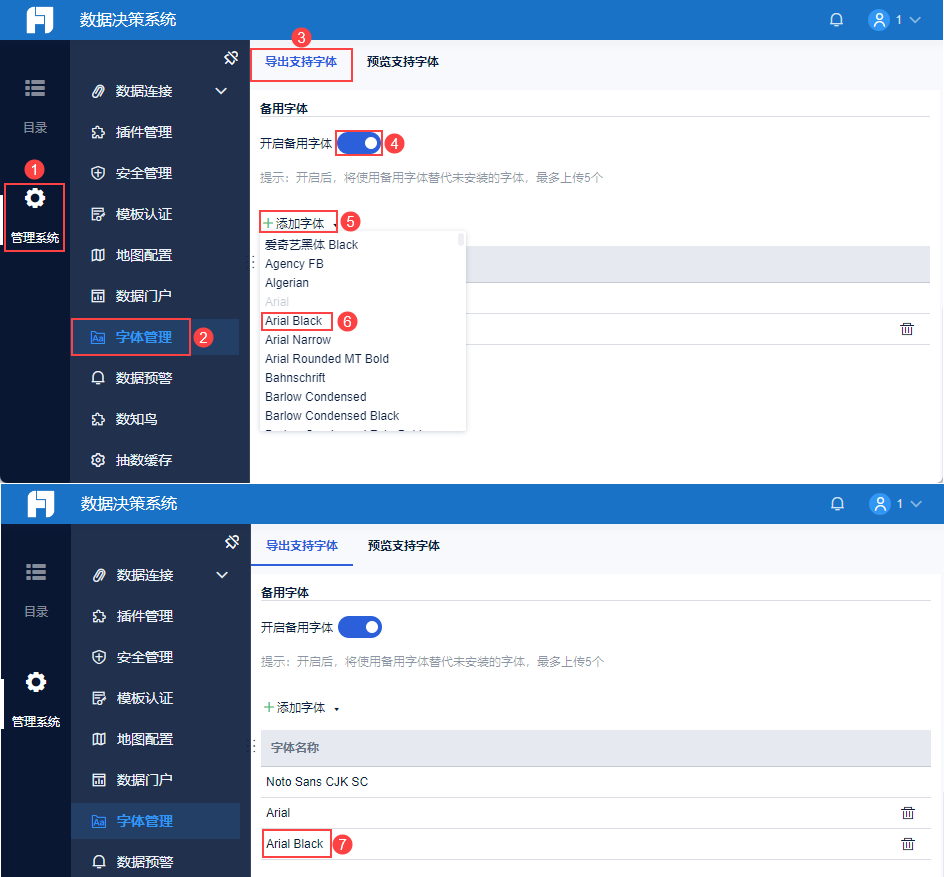The image size is (944, 877).
Task: Toggle 开启备用字体 switch in bottom panel
Action: (x=360, y=627)
